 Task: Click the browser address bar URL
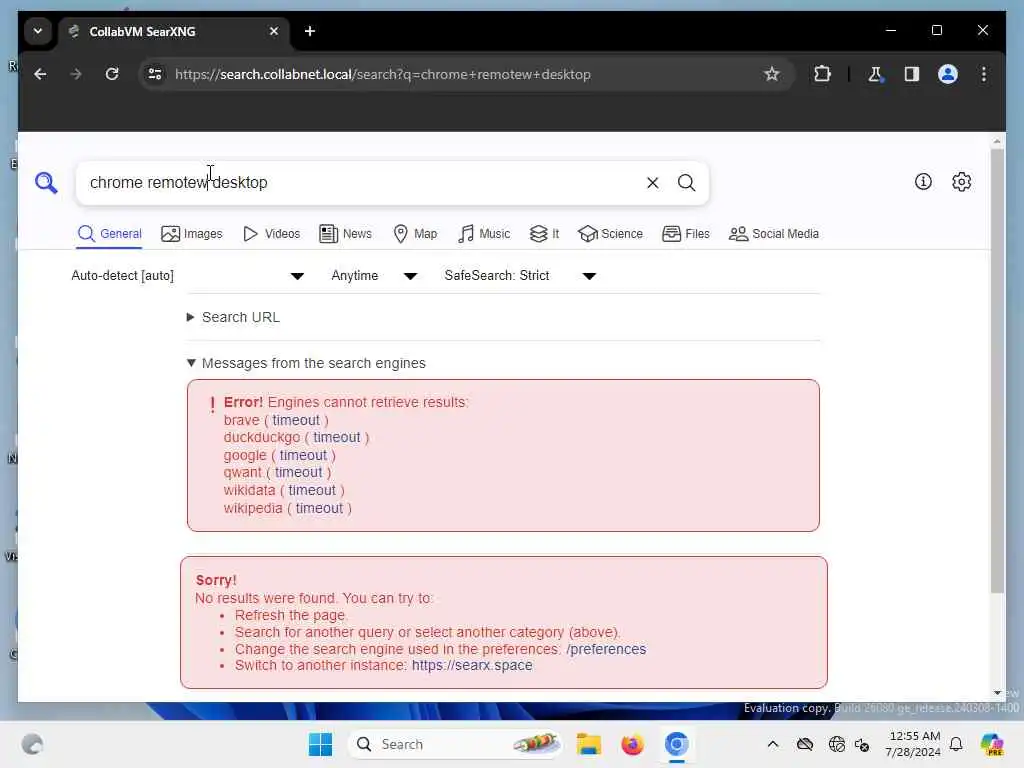coord(383,74)
